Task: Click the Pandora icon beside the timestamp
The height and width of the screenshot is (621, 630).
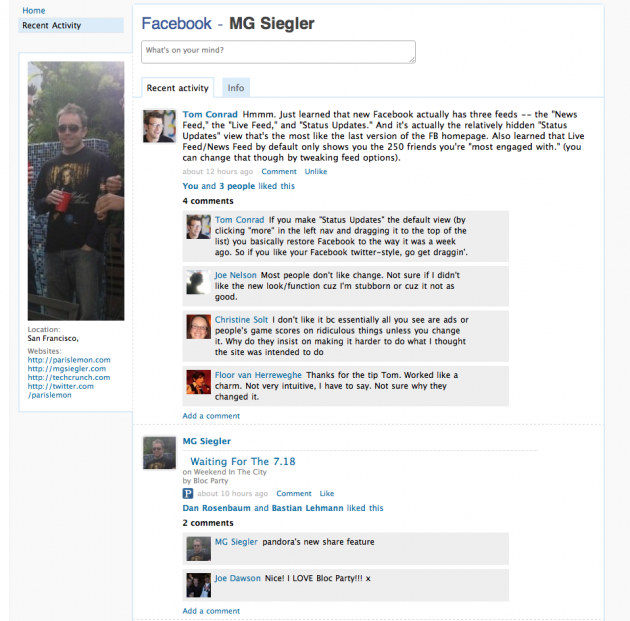Action: (x=188, y=493)
